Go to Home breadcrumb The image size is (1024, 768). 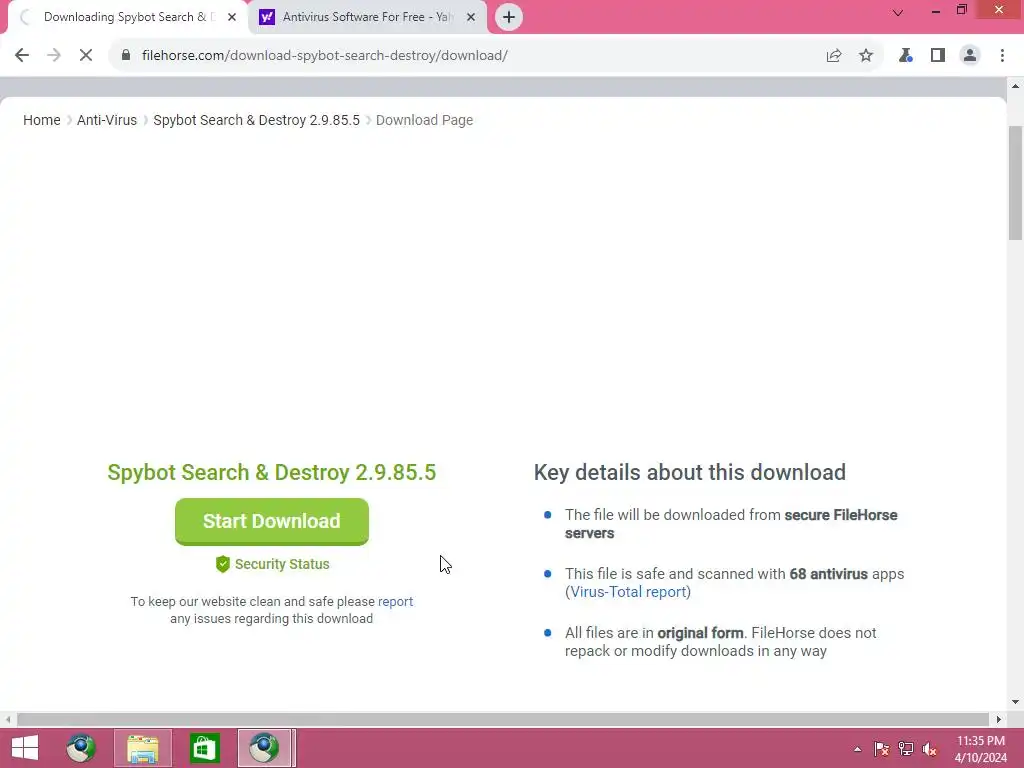click(x=42, y=120)
